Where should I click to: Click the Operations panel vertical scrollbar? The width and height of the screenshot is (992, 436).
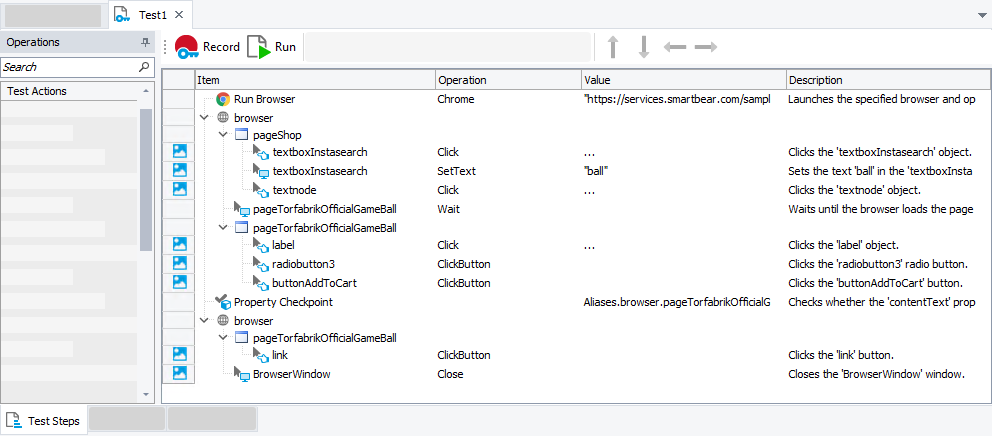coord(146,180)
